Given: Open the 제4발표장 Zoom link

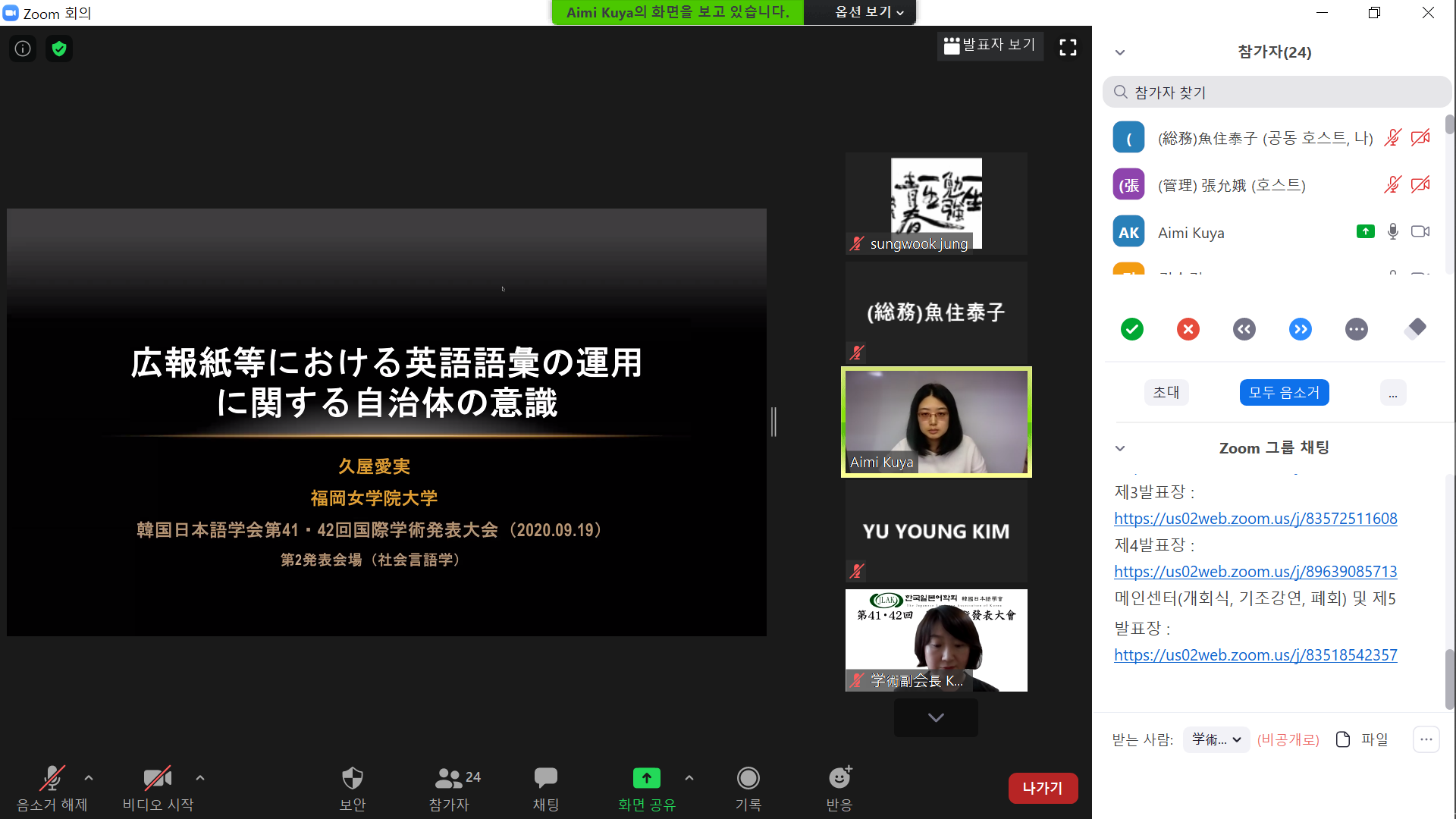Looking at the screenshot, I should click(1255, 572).
